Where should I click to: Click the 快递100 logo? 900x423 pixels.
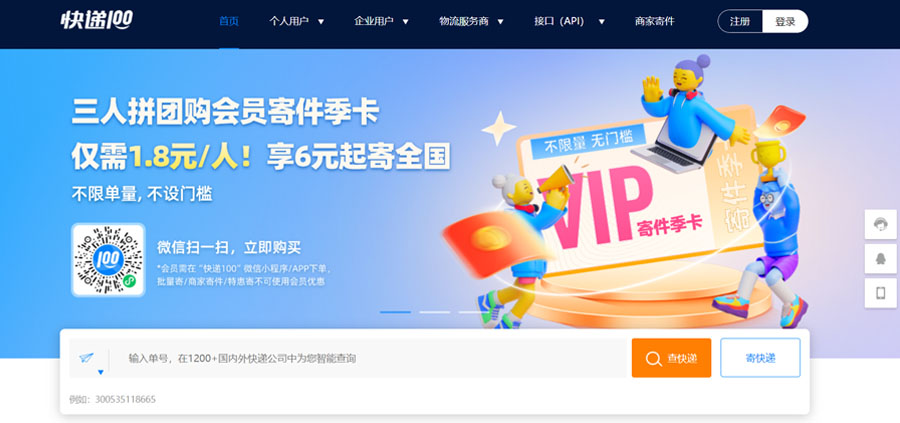(x=96, y=21)
